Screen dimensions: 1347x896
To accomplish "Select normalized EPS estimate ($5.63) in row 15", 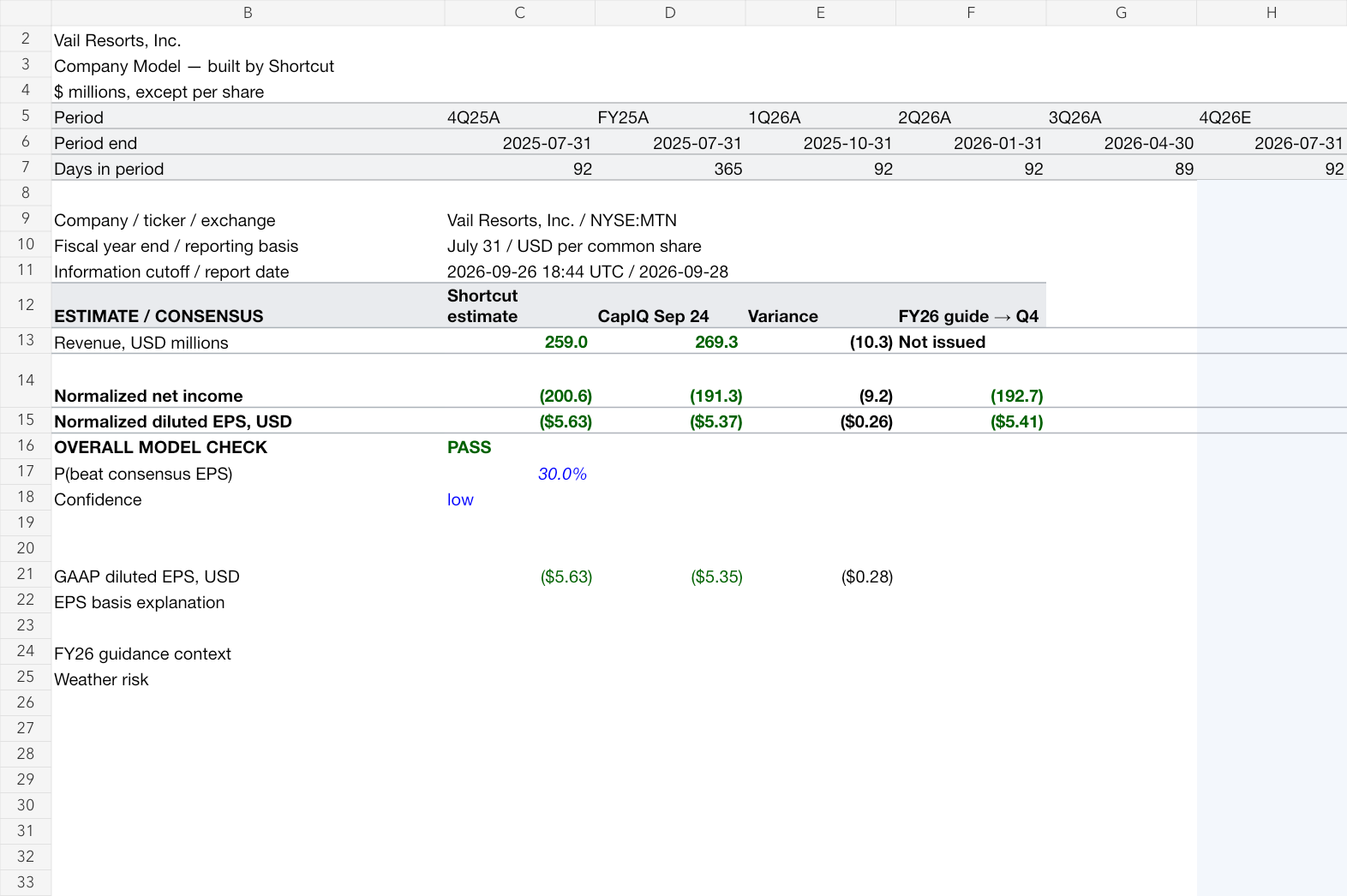I will pyautogui.click(x=519, y=421).
